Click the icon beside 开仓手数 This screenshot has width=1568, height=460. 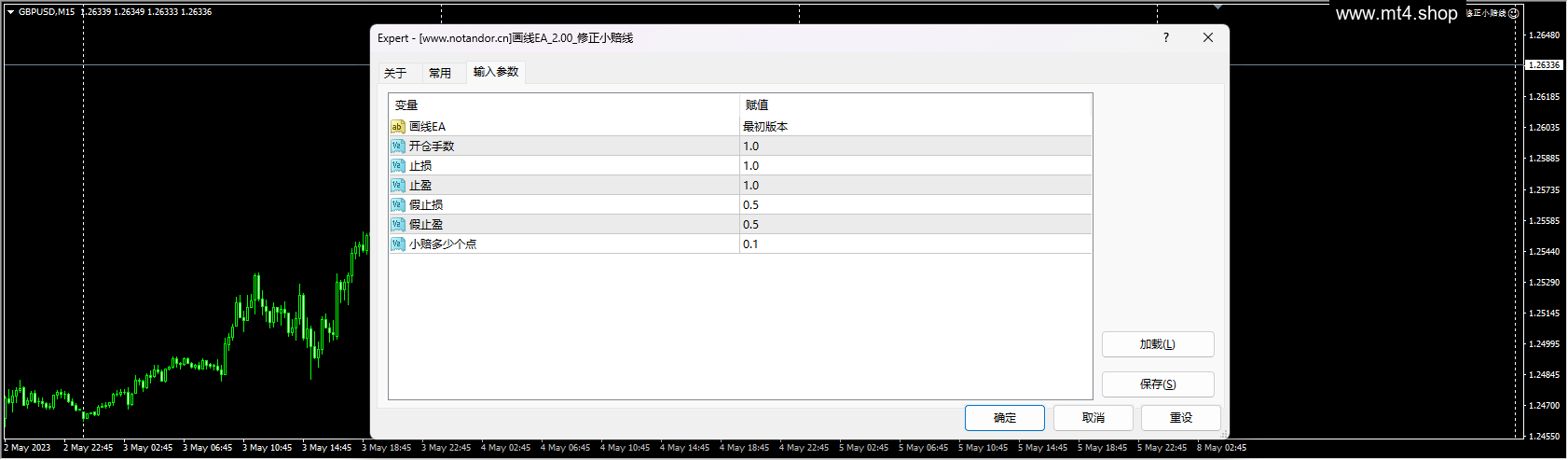coord(398,146)
